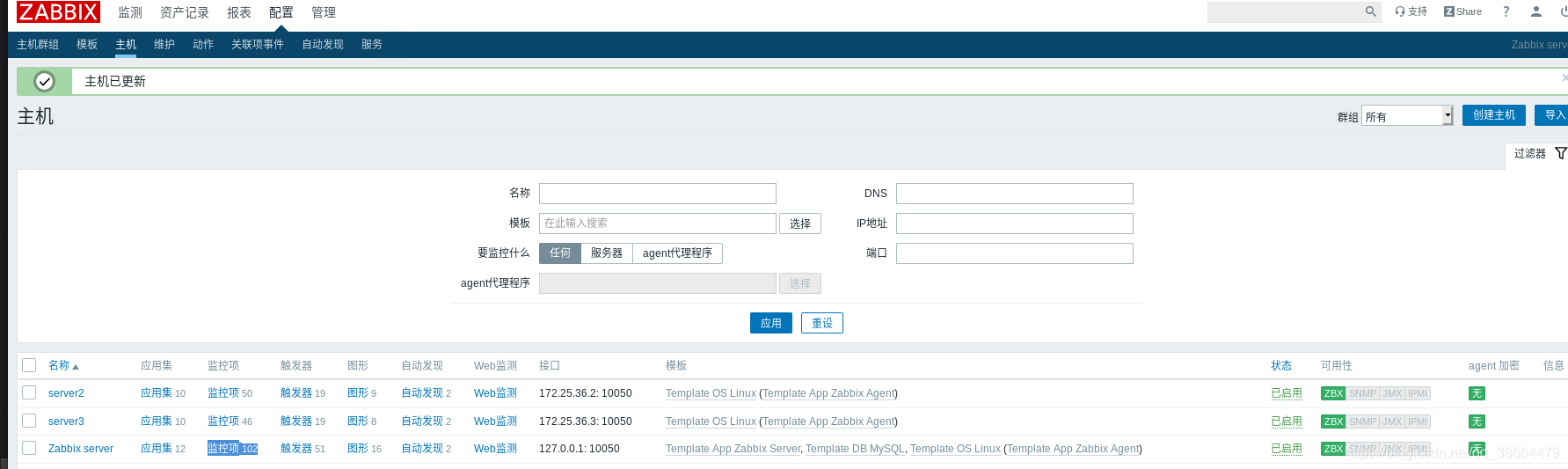Open 触发器 link for Zabbix server

(x=296, y=449)
